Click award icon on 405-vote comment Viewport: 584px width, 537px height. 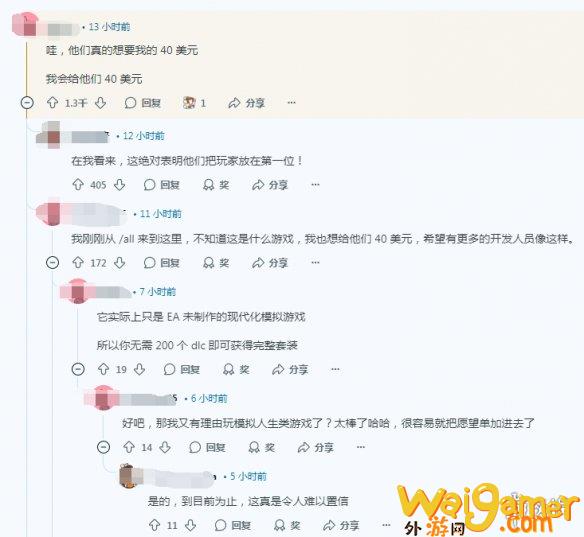click(x=209, y=185)
